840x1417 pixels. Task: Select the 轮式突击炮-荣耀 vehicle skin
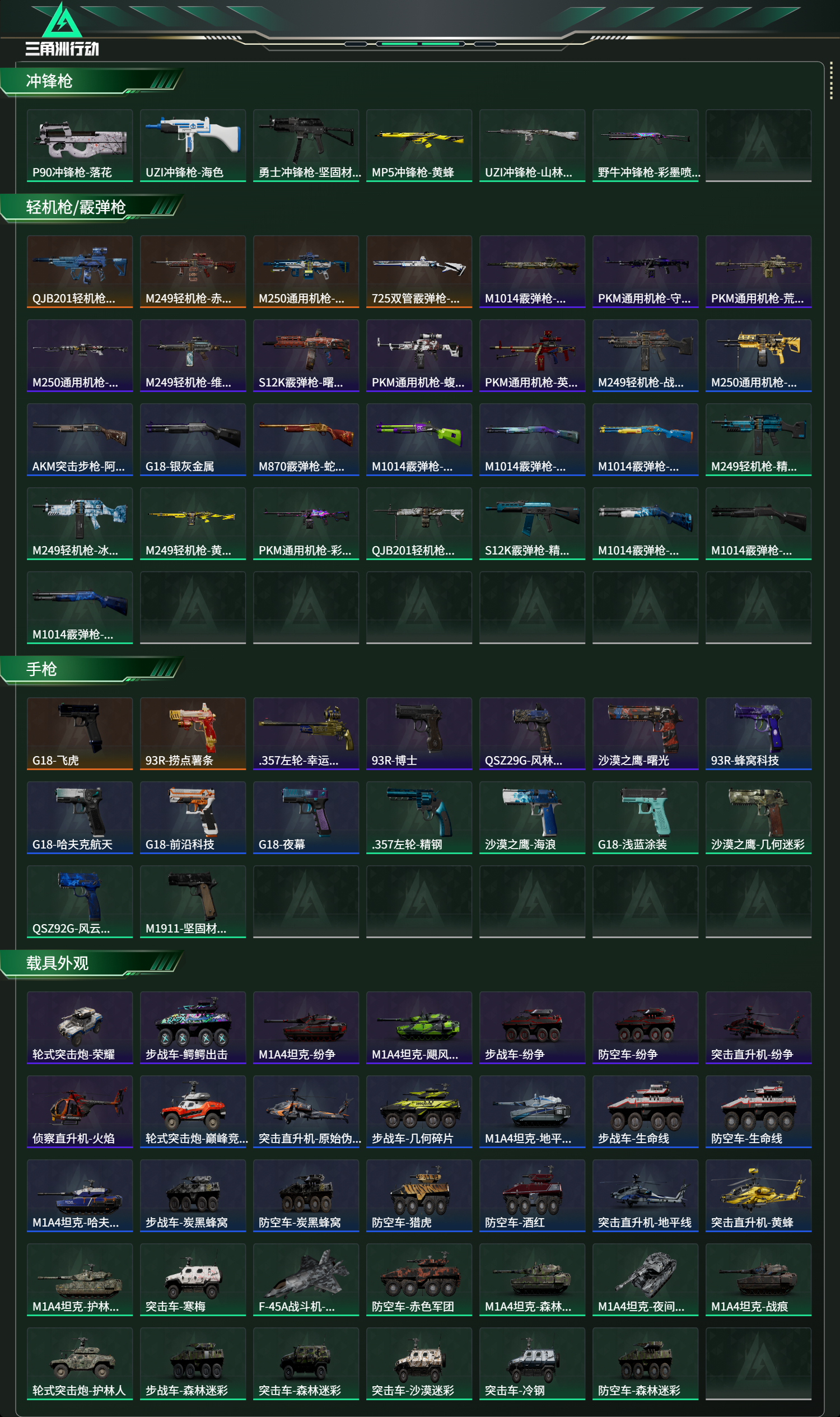[x=80, y=1028]
